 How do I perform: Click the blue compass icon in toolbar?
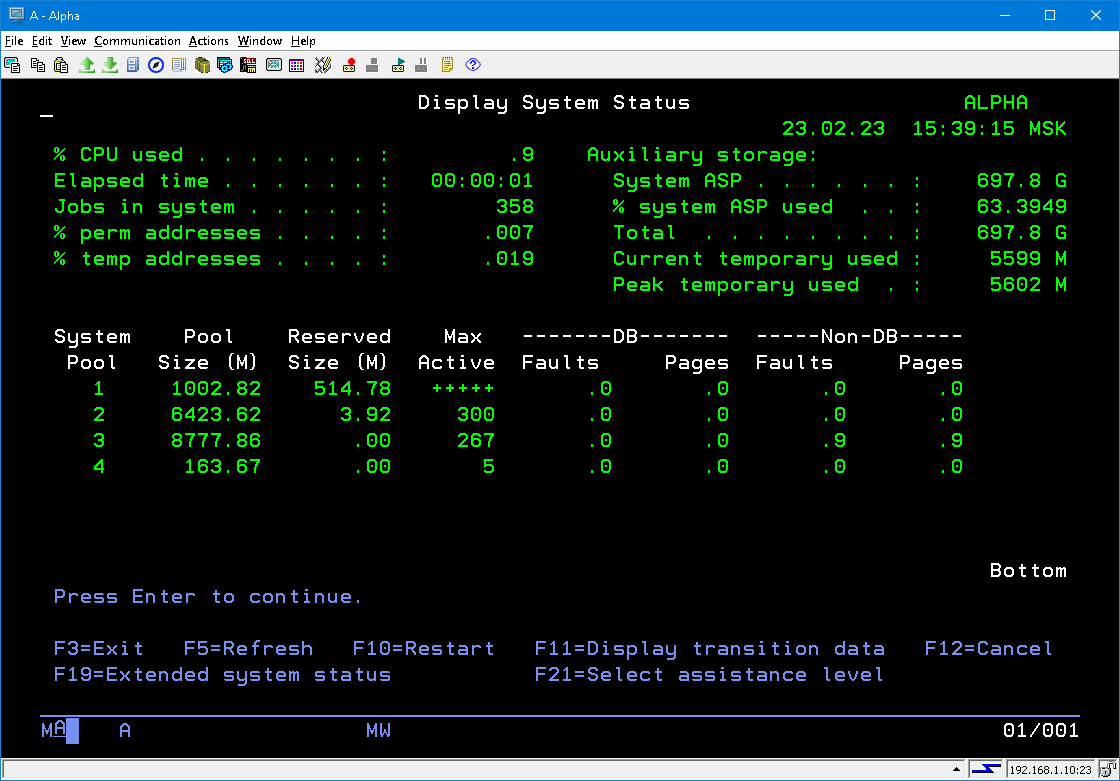(x=156, y=65)
